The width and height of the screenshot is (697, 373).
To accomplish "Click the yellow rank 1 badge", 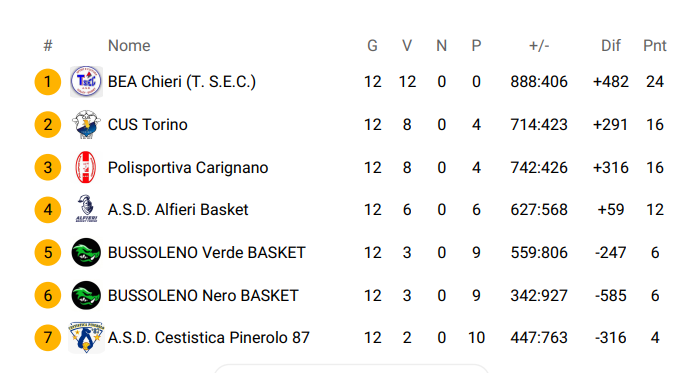I will pos(48,82).
